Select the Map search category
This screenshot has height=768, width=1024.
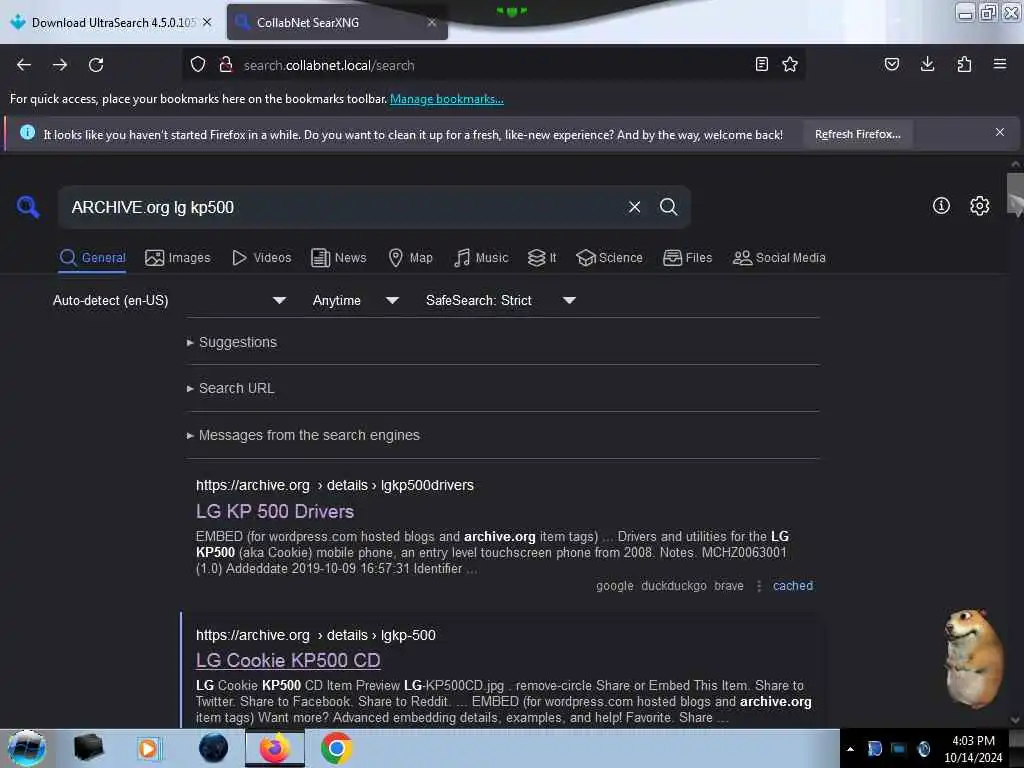pyautogui.click(x=410, y=258)
